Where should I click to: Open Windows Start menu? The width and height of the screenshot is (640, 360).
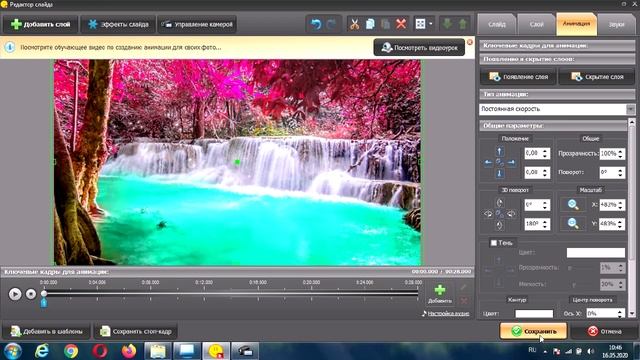click(13, 351)
